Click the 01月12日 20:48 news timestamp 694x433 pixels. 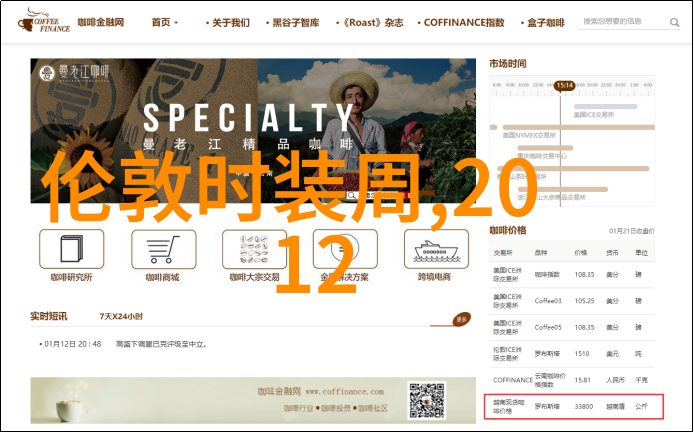[73, 344]
